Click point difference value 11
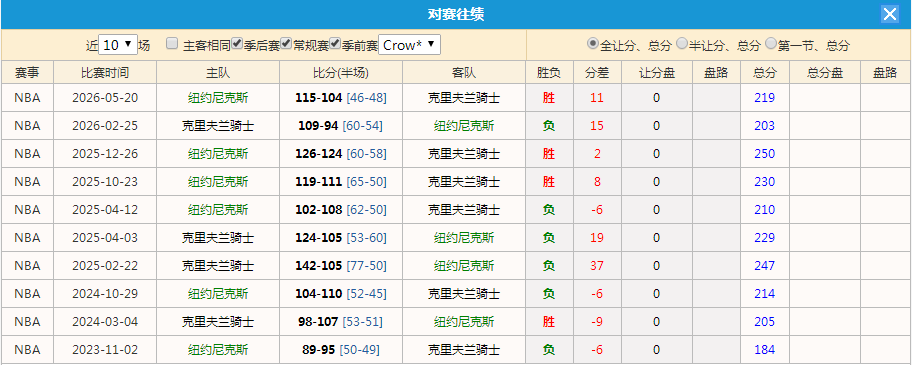Viewport: 912px width, 365px height. click(x=597, y=98)
